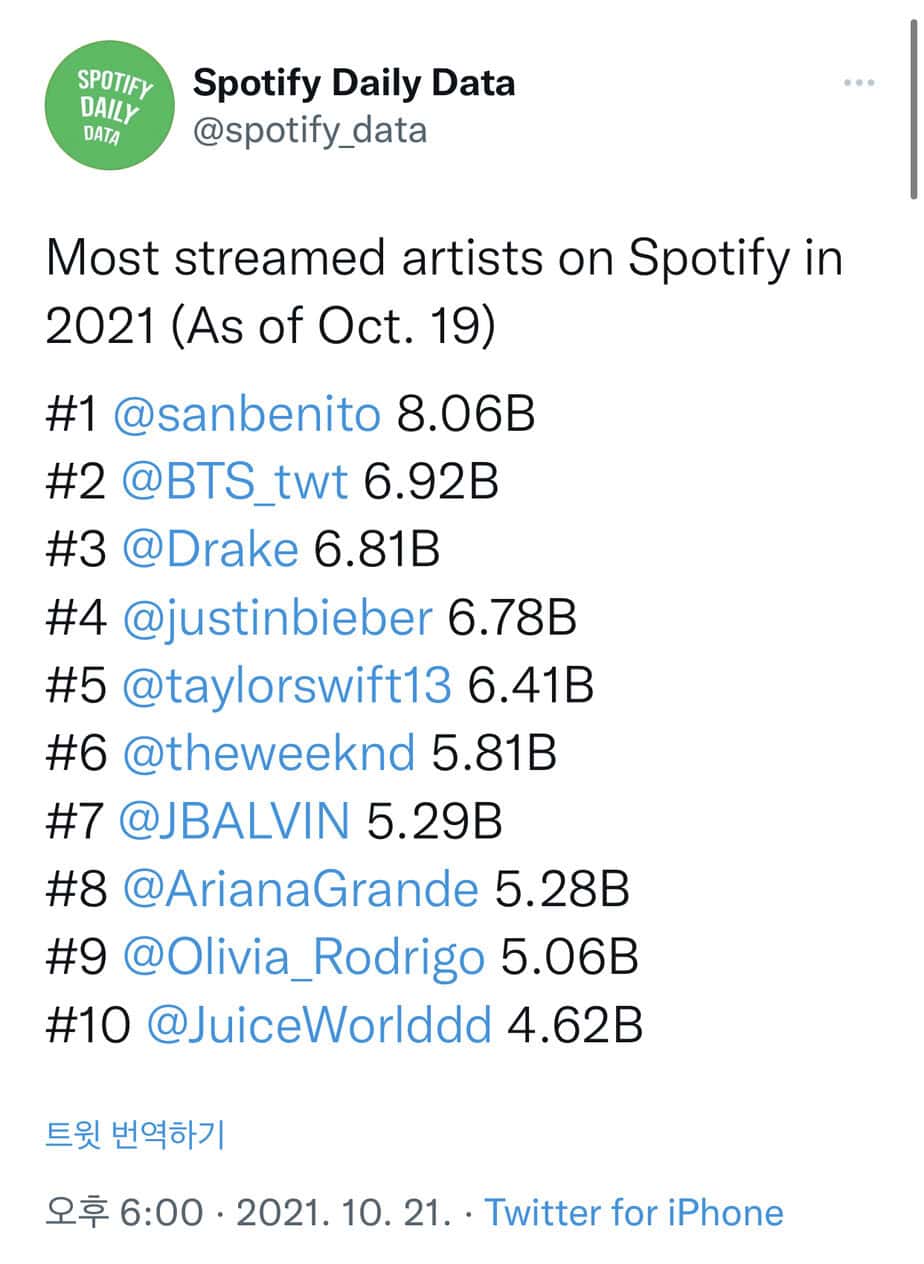Tap the @Olivia_Rodrigo mention

tap(303, 958)
